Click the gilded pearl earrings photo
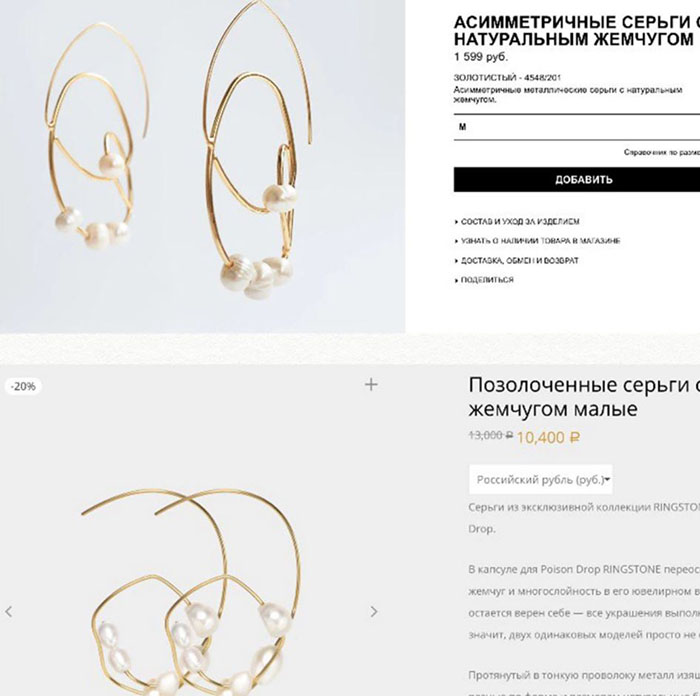 tap(191, 530)
